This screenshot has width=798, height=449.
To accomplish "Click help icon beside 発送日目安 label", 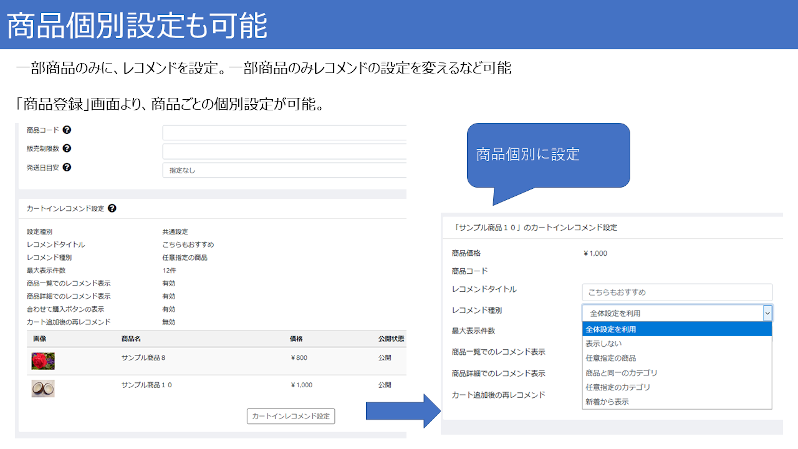I will point(67,167).
